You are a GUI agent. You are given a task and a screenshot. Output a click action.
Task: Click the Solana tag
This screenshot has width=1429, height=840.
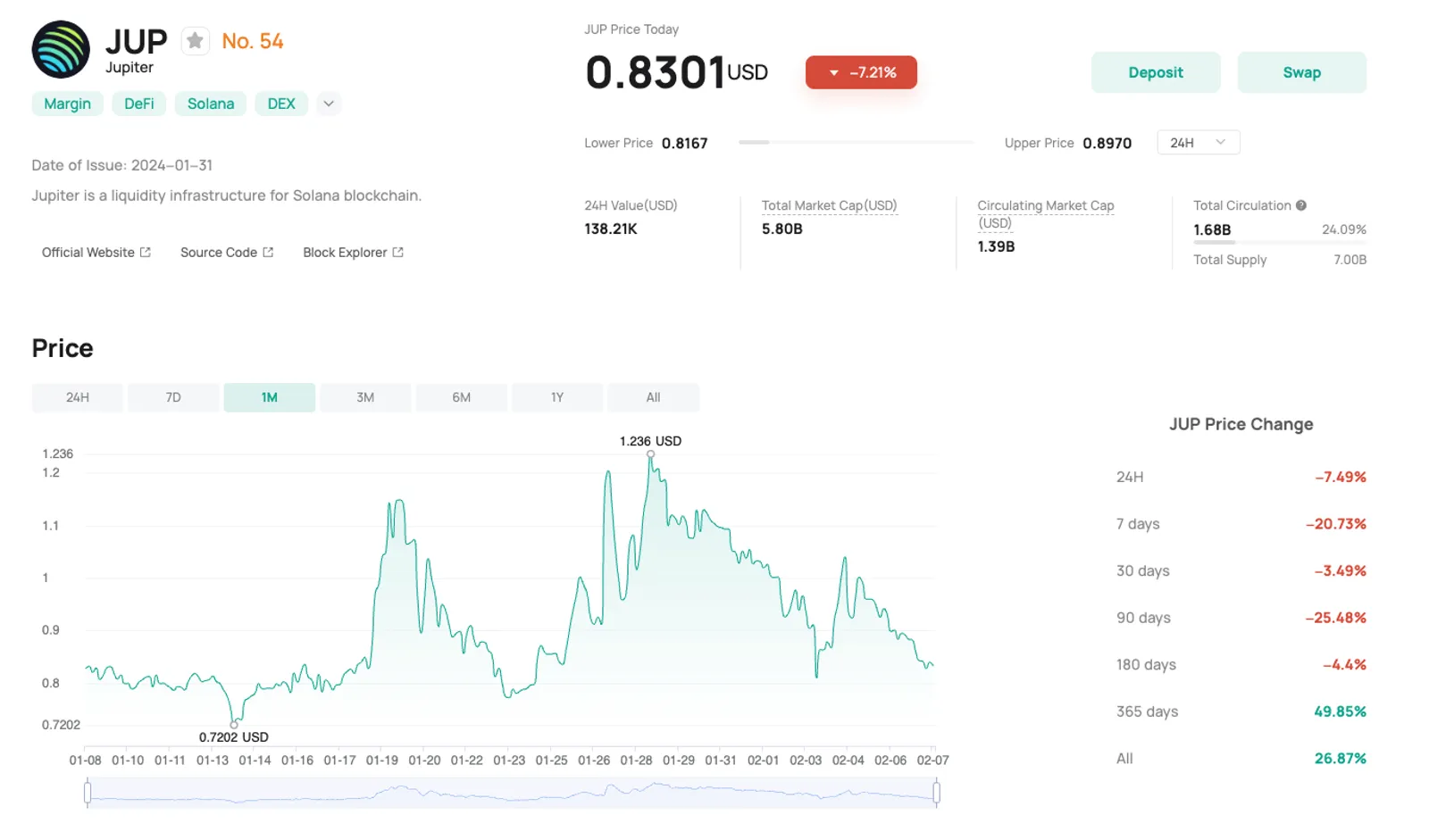click(x=211, y=104)
